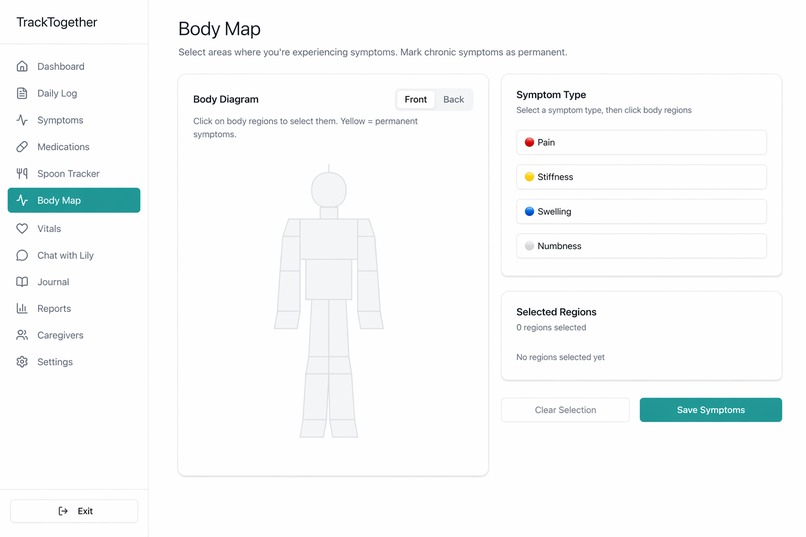Click the Symptom Type heading
The image size is (806, 537).
551,95
